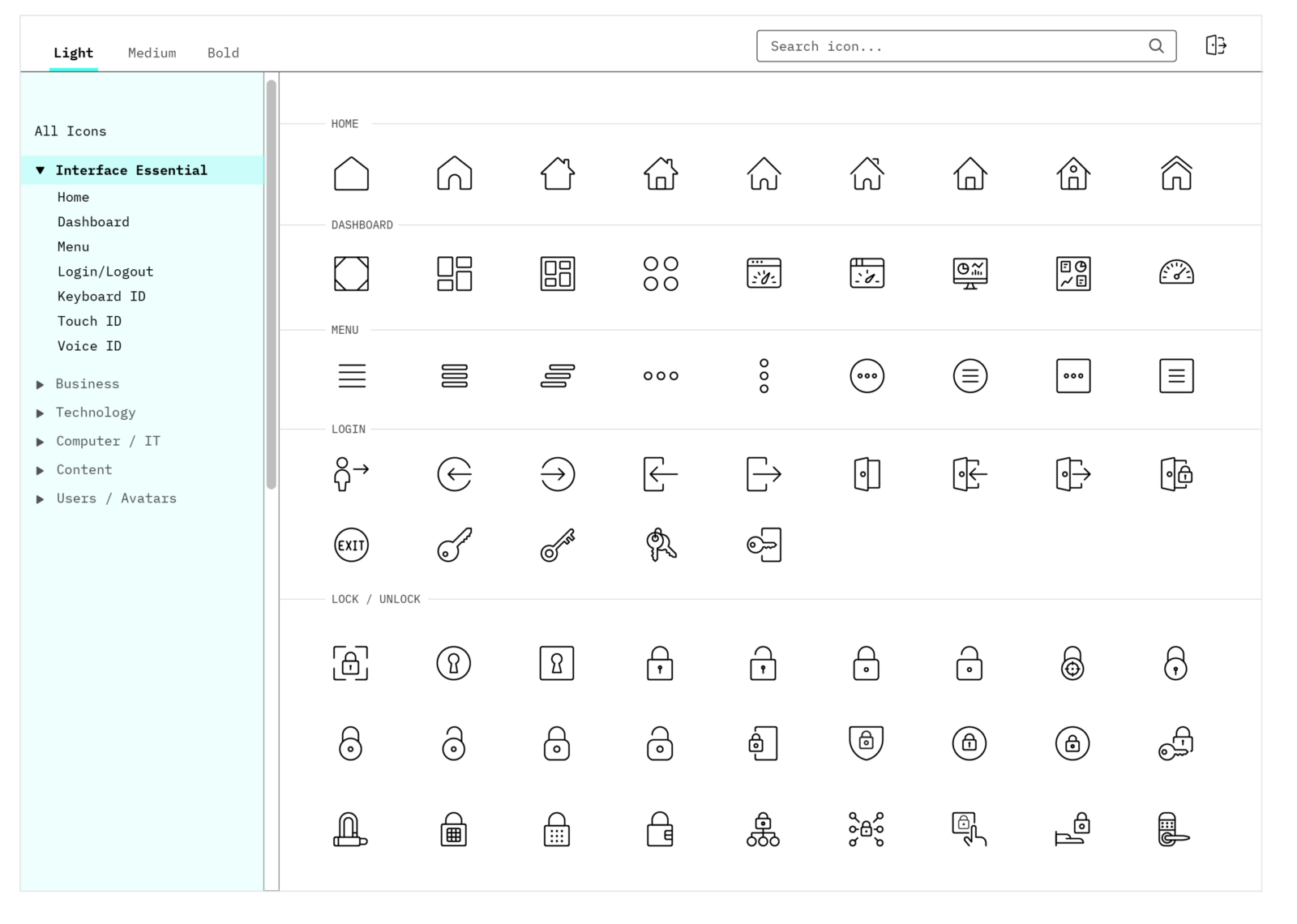Select the enter door arrow-in icon
The width and height of the screenshot is (1297, 924).
pyautogui.click(x=970, y=474)
